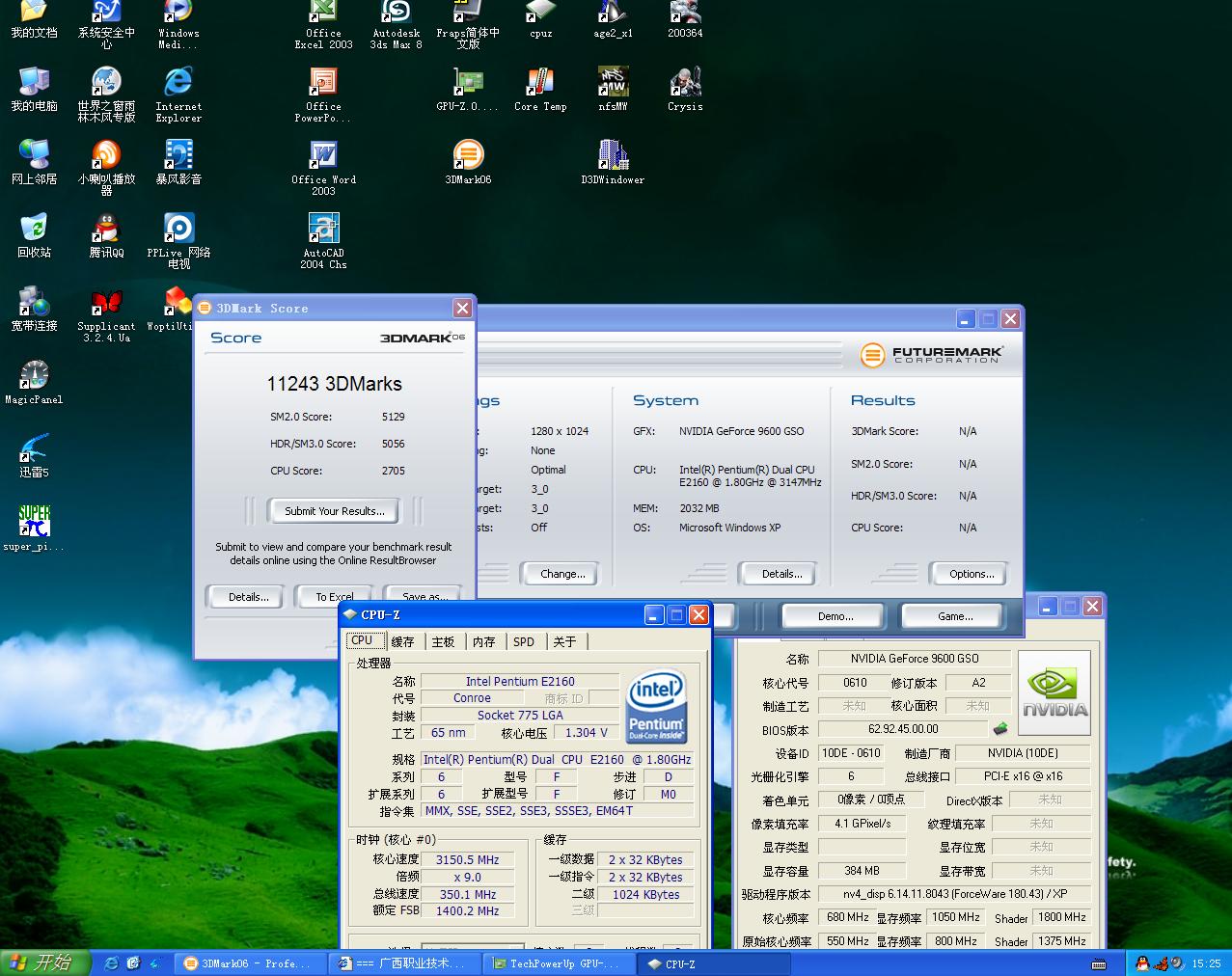Select the Office PowerPoint desktop icon
This screenshot has height=976, width=1232.
323,95
